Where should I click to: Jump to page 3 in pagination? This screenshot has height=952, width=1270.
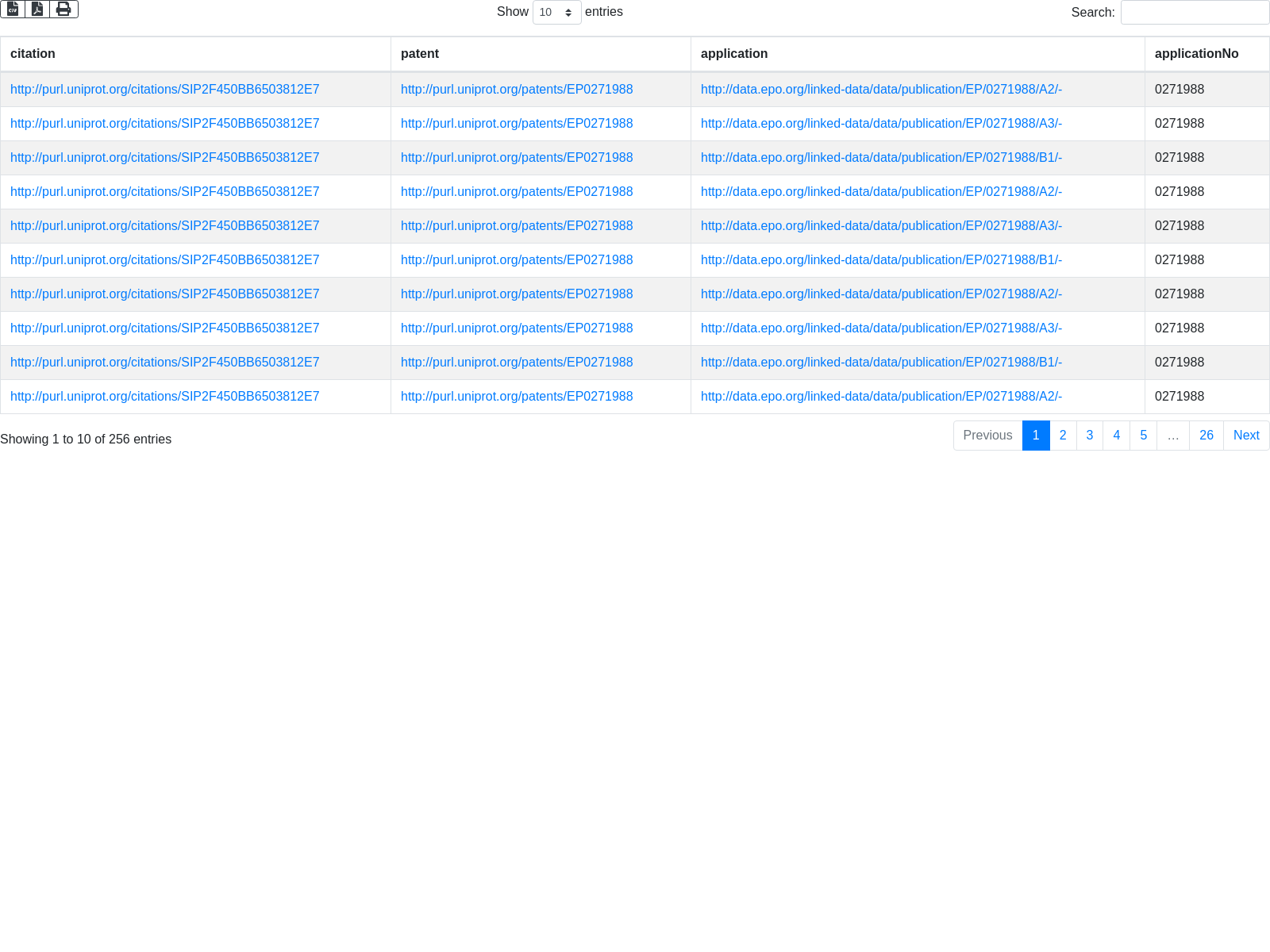1090,436
